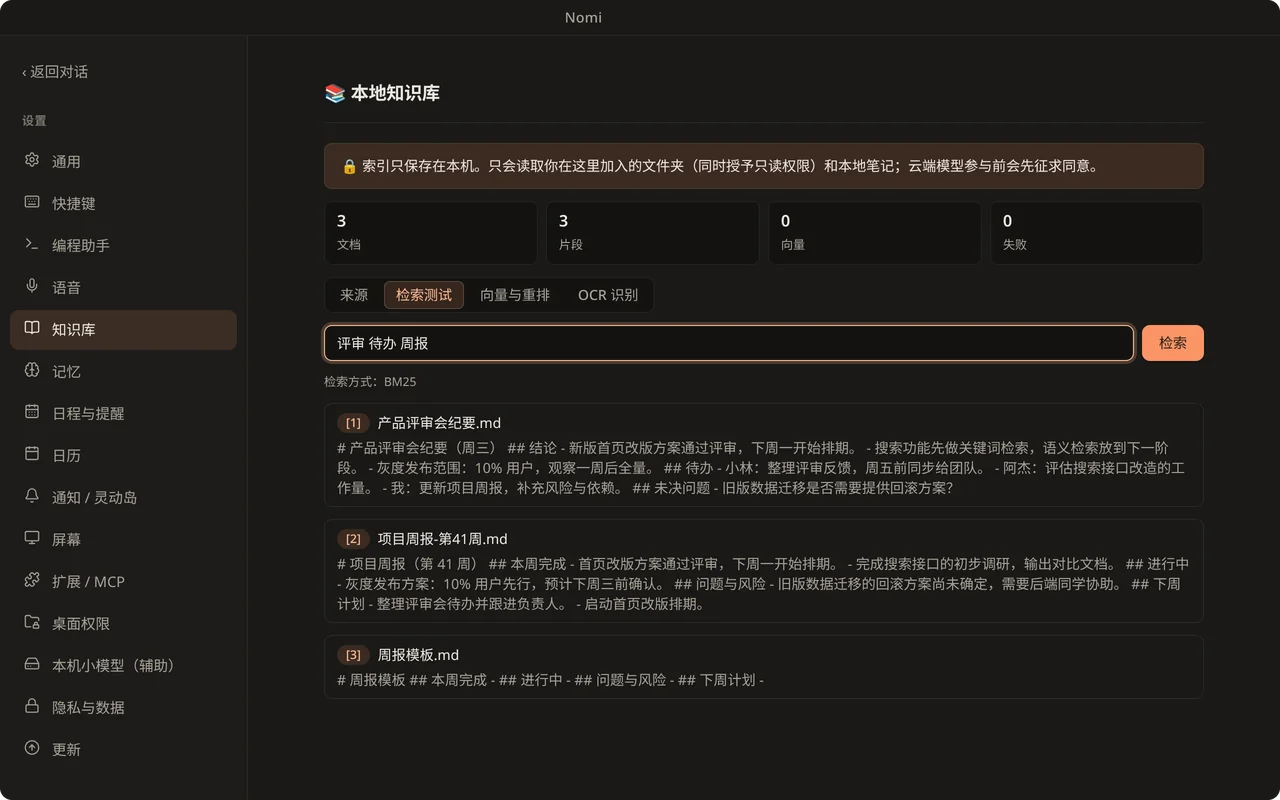Select the 语音 microphone icon
1280x800 pixels.
(x=32, y=287)
